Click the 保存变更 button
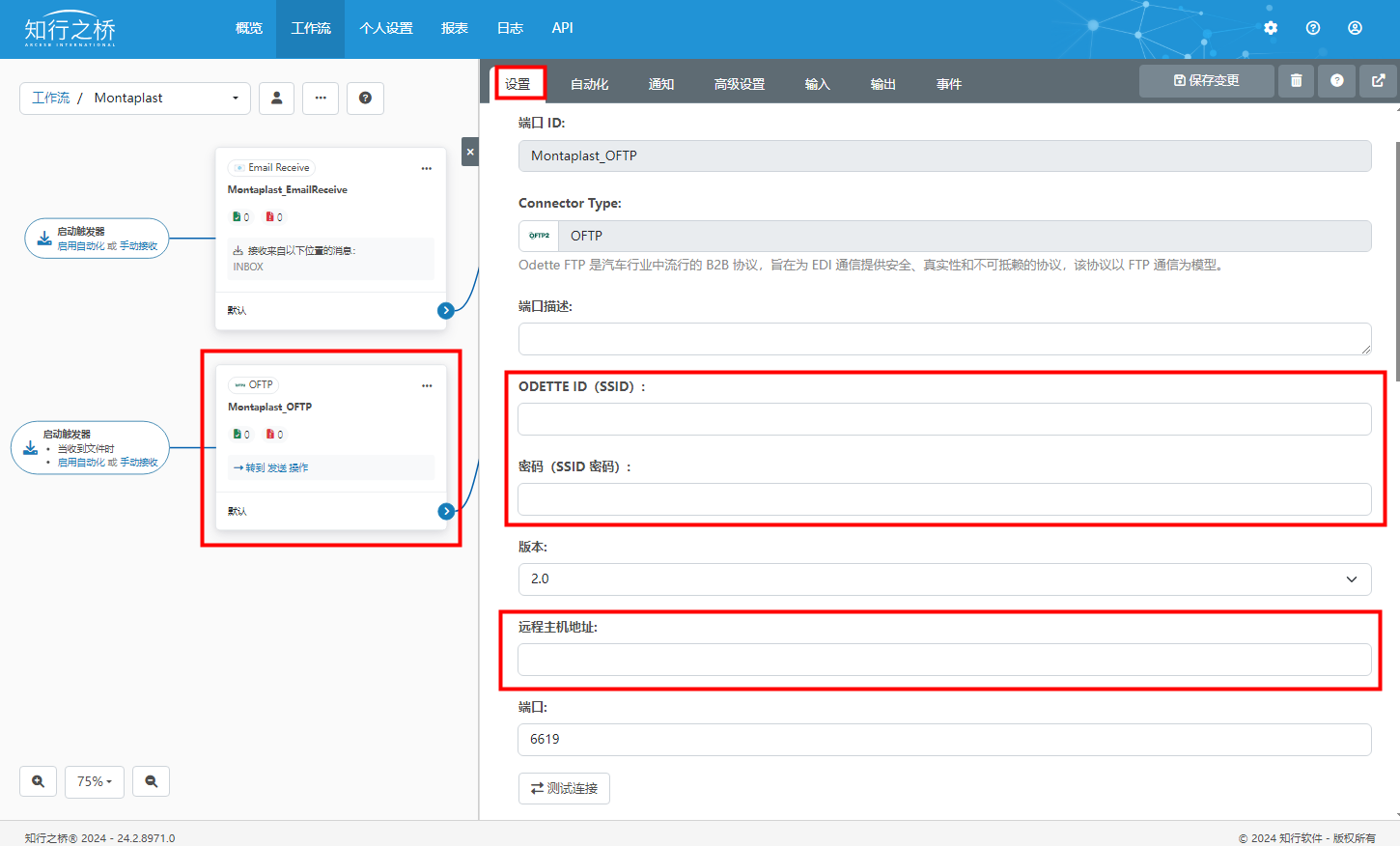1400x846 pixels. point(1207,81)
